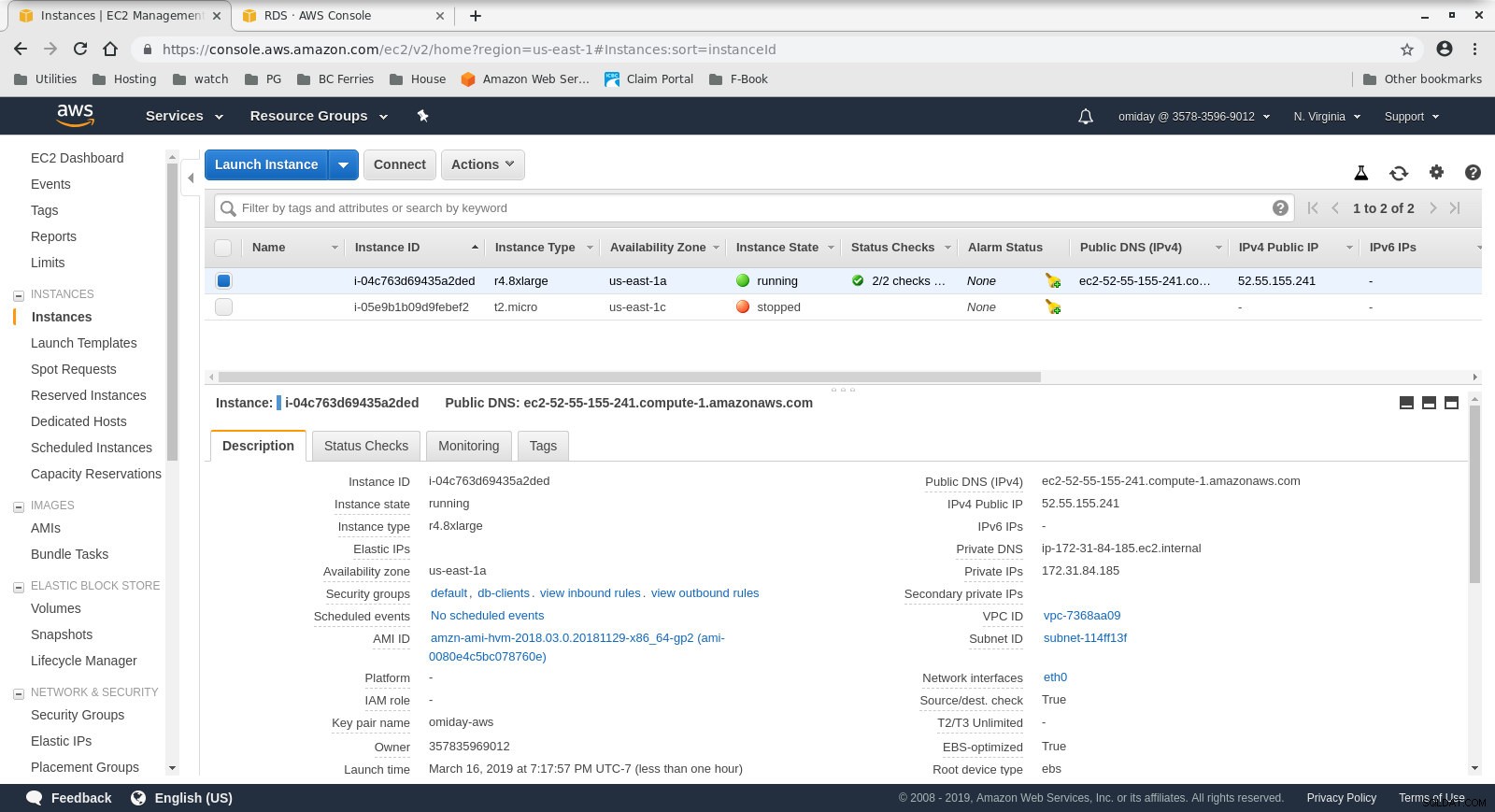Open the omiday account dropdown

click(x=1194, y=117)
